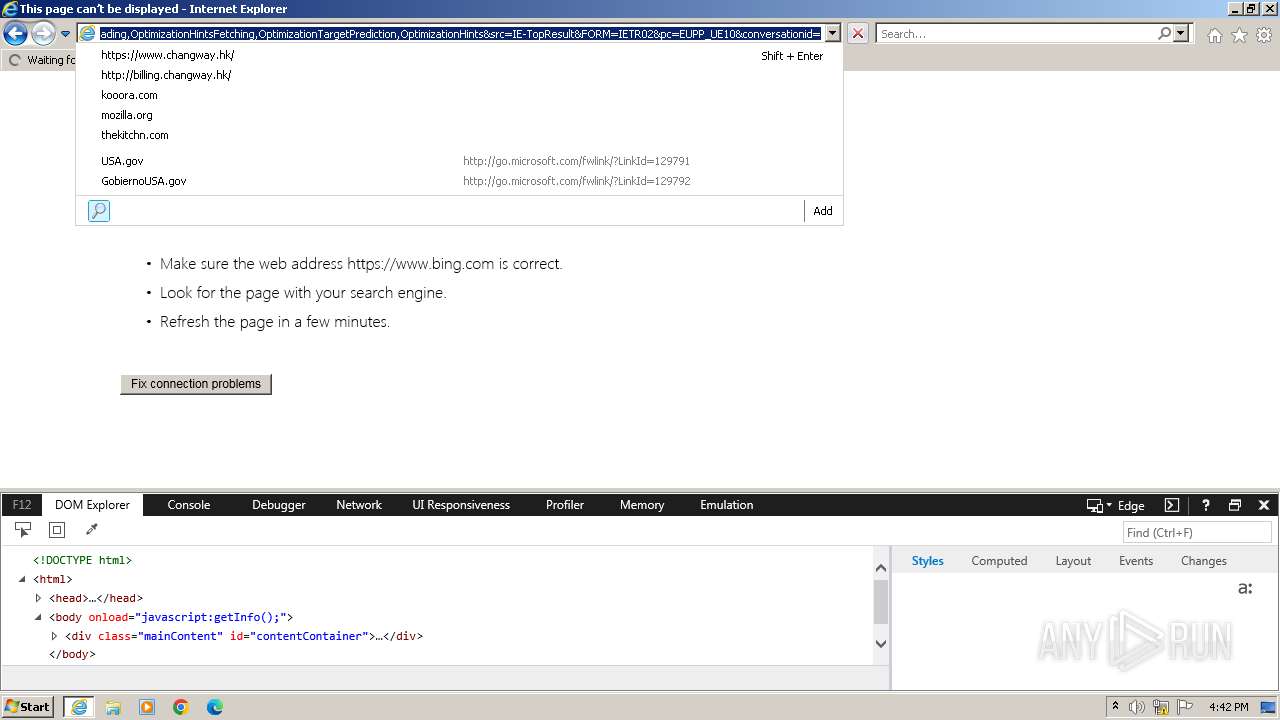Collapse the html node
The image size is (1280, 720).
[x=22, y=579]
